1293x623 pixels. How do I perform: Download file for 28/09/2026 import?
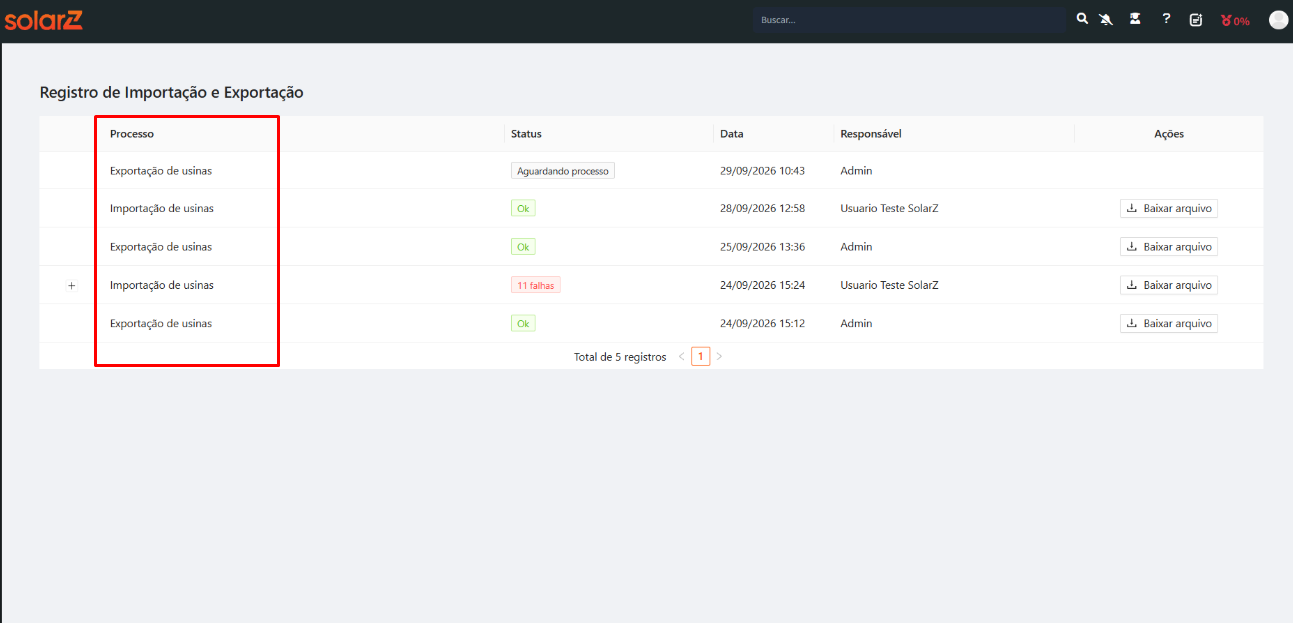coord(1169,209)
